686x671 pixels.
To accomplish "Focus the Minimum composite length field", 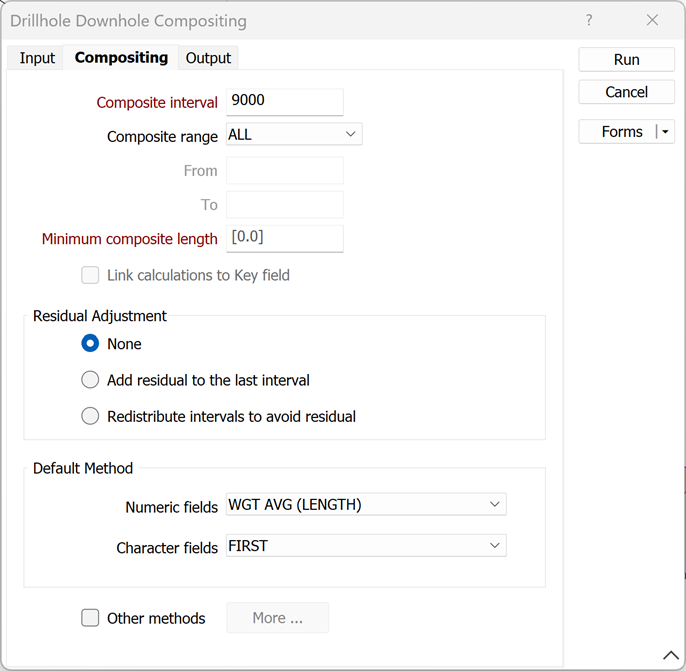I will tap(285, 238).
